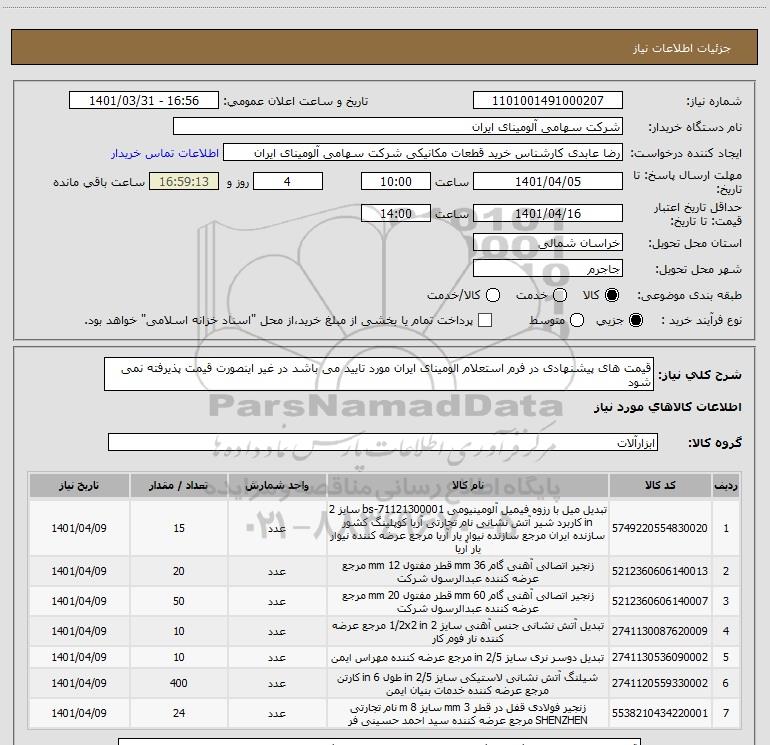This screenshot has width=770, height=745.
Task: Click the response deadline date 1401/04/05
Action: (x=548, y=181)
